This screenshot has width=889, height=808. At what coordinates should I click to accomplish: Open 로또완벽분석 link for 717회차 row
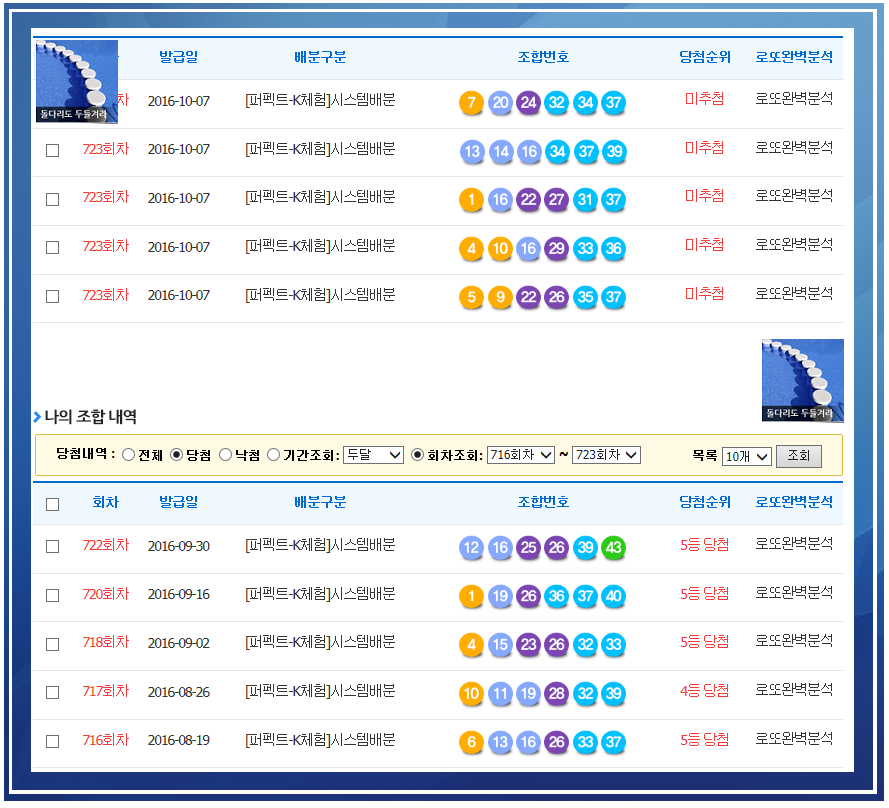794,690
